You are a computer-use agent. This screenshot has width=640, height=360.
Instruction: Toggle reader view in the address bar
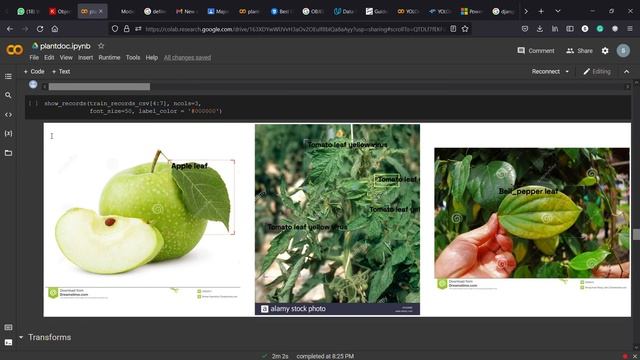point(453,29)
